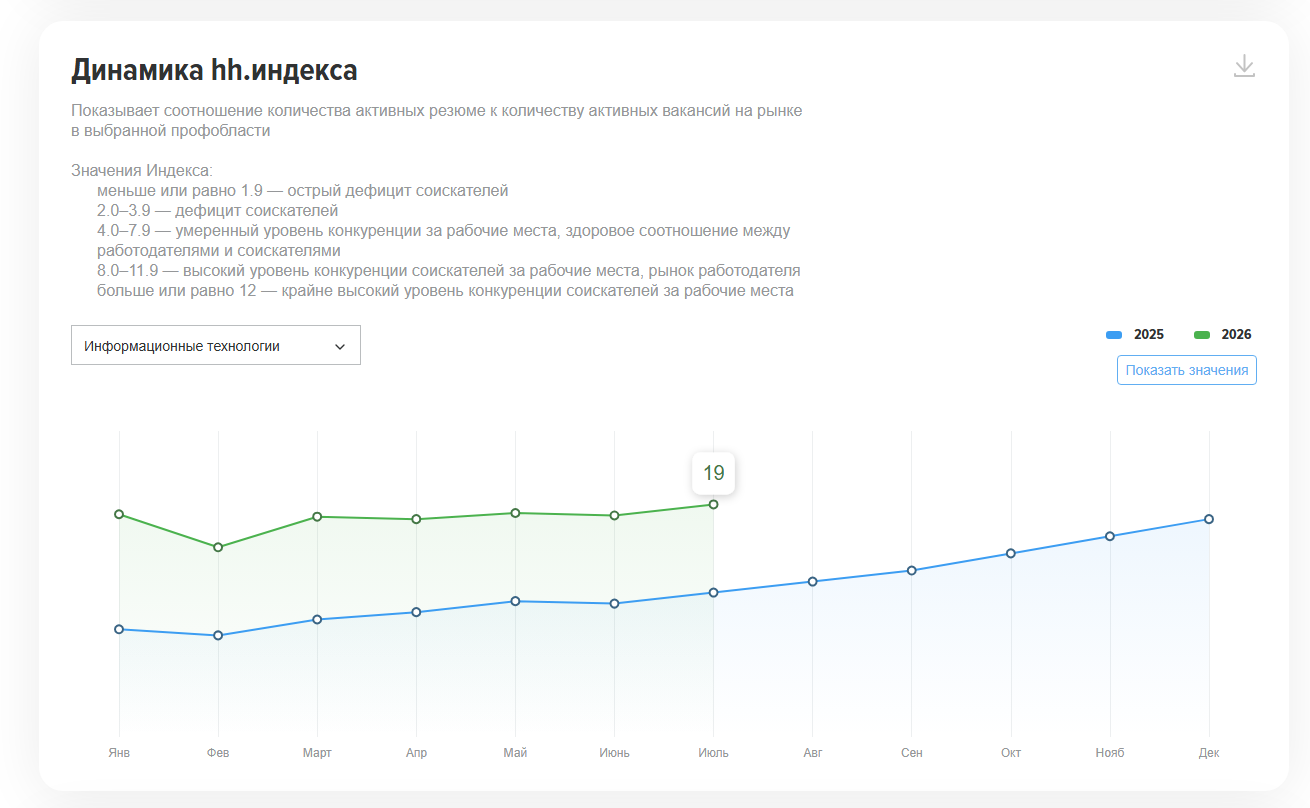The width and height of the screenshot is (1310, 808).
Task: Select the 2026 green point for Июнь
Action: coord(614,515)
